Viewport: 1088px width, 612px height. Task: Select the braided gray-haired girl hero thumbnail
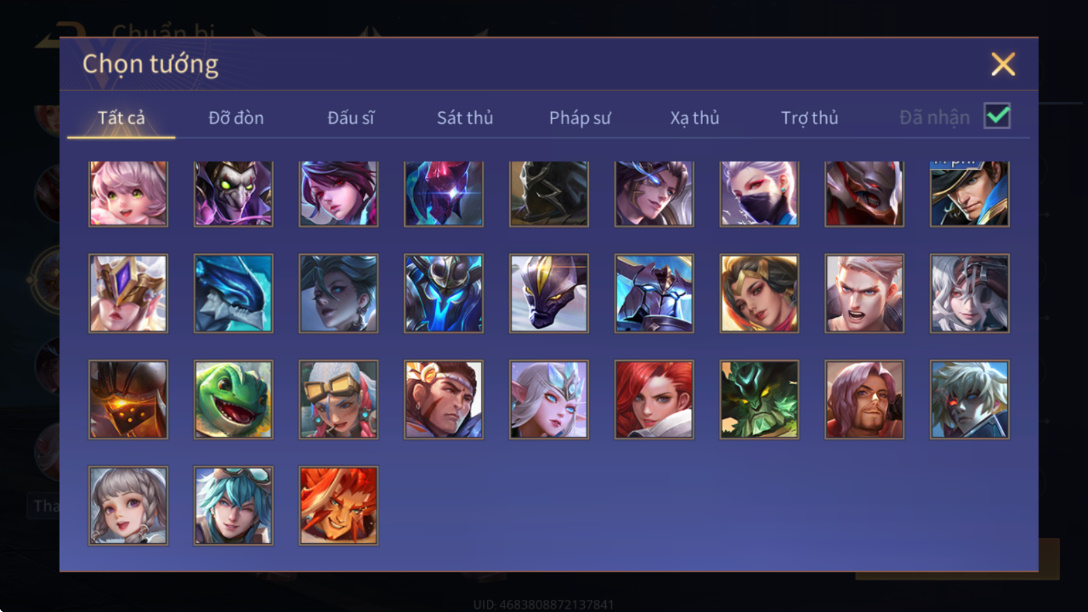click(128, 505)
